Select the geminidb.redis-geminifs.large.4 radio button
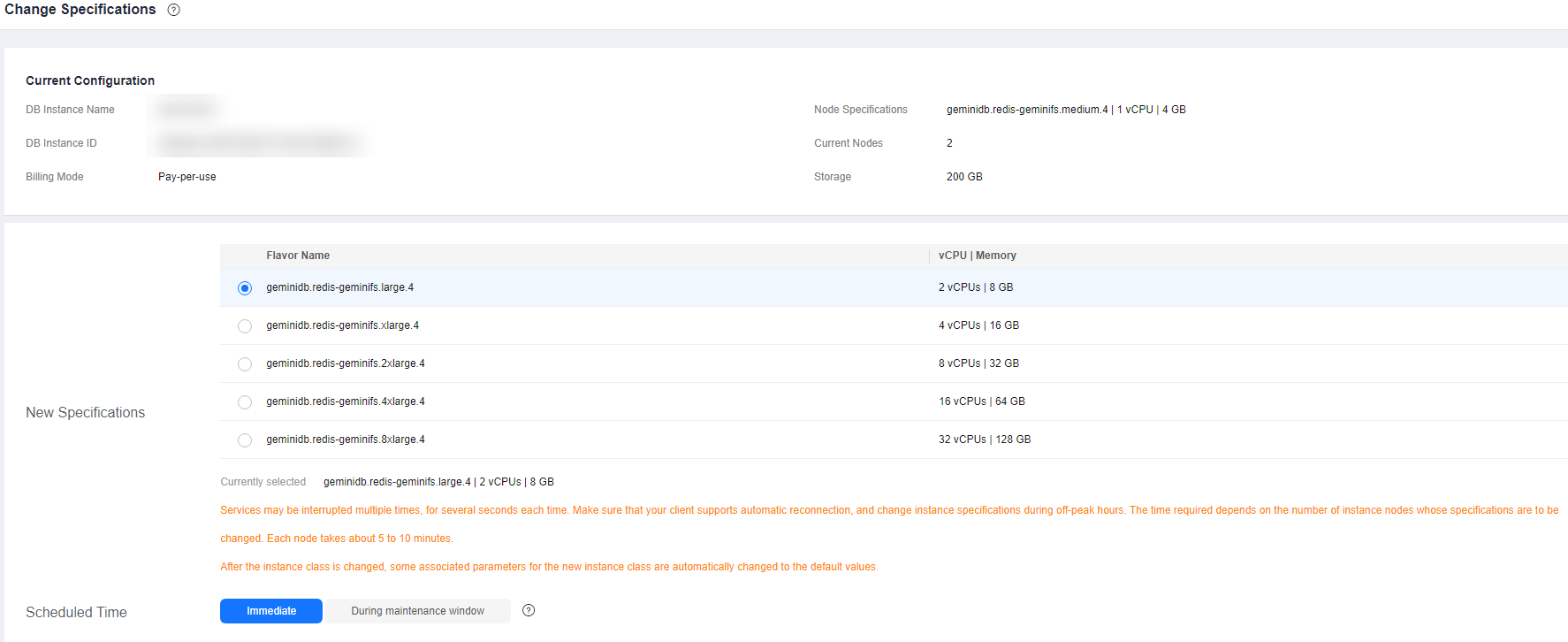The width and height of the screenshot is (1568, 642). pyautogui.click(x=245, y=288)
